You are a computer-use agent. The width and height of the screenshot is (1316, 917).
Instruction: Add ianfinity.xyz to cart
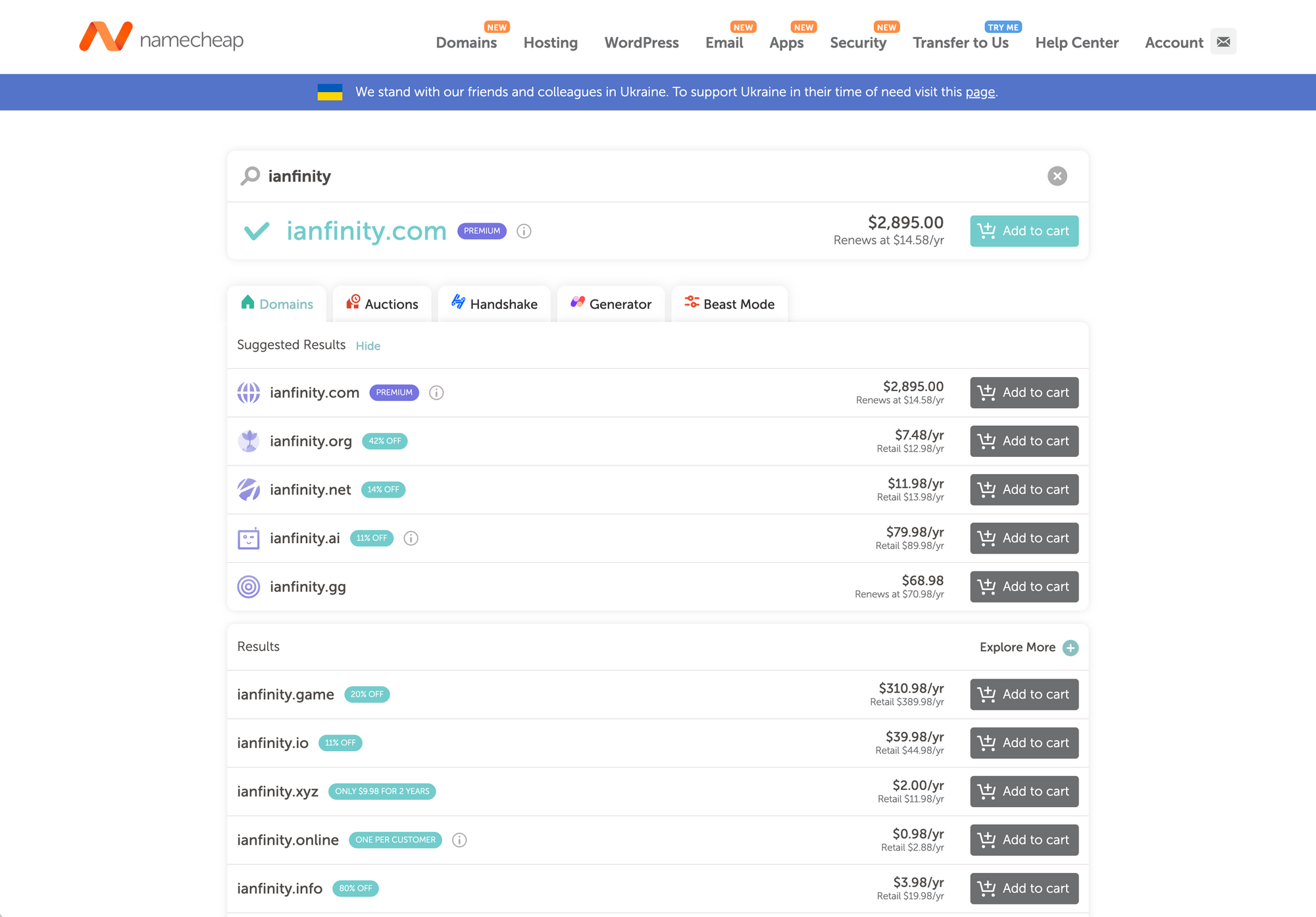coord(1024,791)
